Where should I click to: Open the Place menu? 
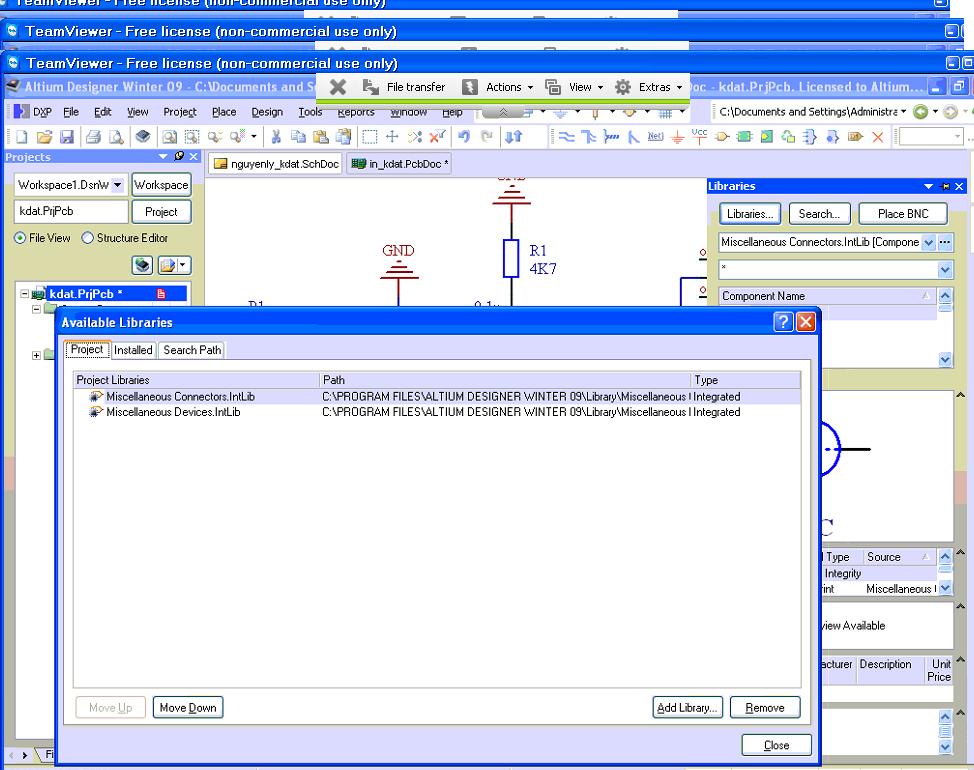(224, 112)
